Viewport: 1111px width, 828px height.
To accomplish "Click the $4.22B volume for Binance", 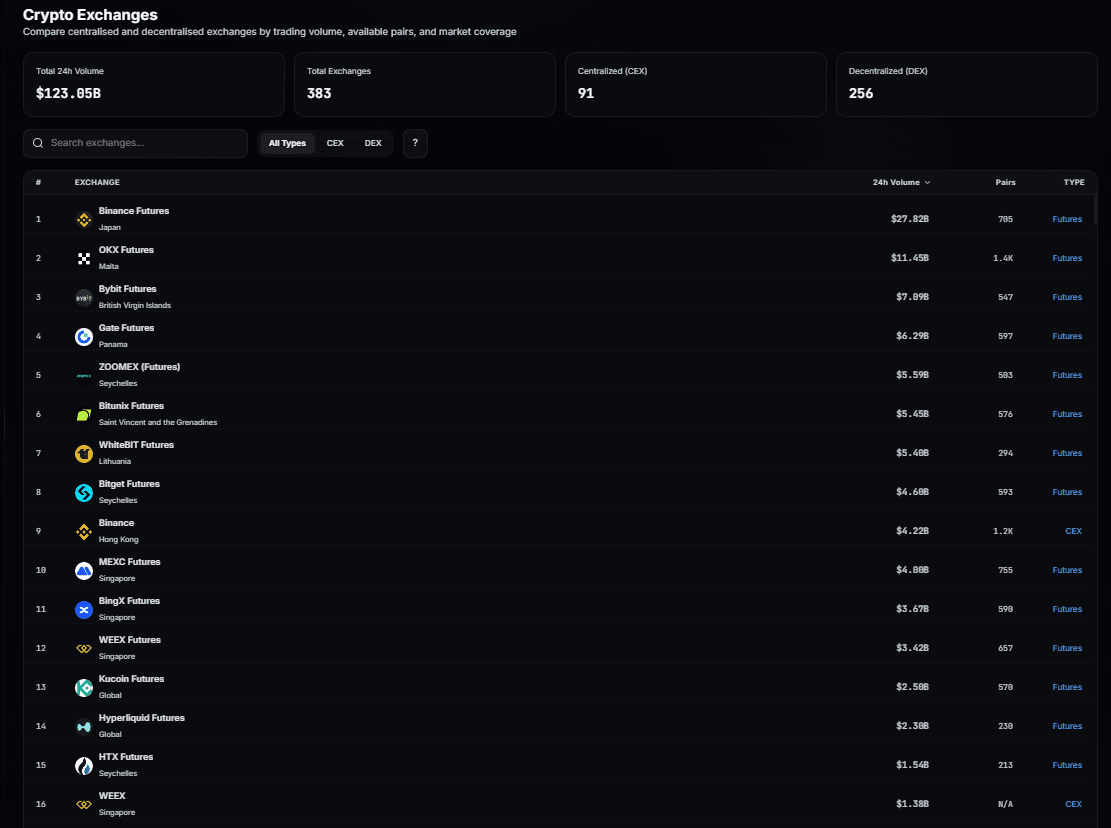I will tap(913, 531).
